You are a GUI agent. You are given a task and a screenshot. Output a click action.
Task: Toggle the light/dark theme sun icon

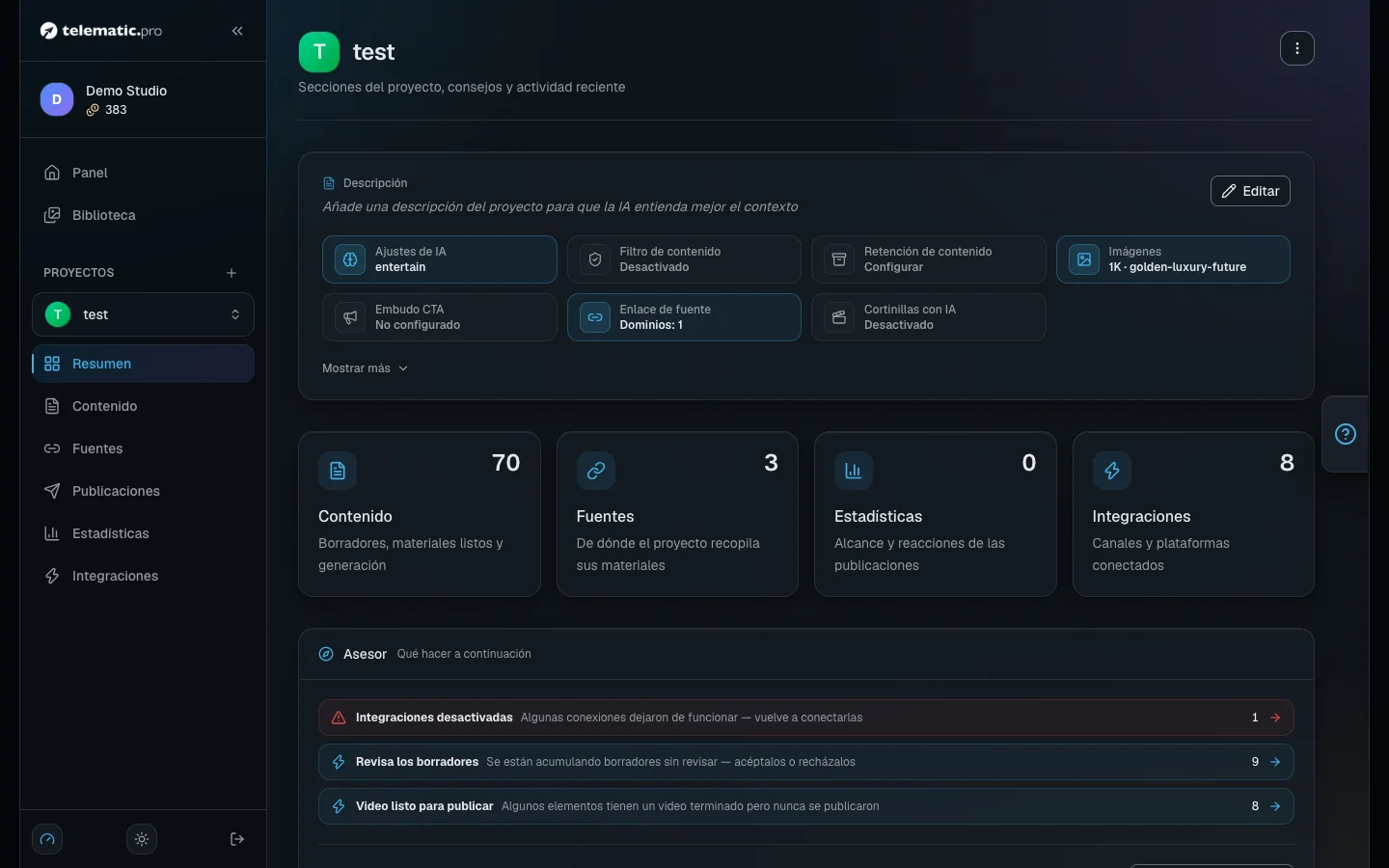coord(142,839)
